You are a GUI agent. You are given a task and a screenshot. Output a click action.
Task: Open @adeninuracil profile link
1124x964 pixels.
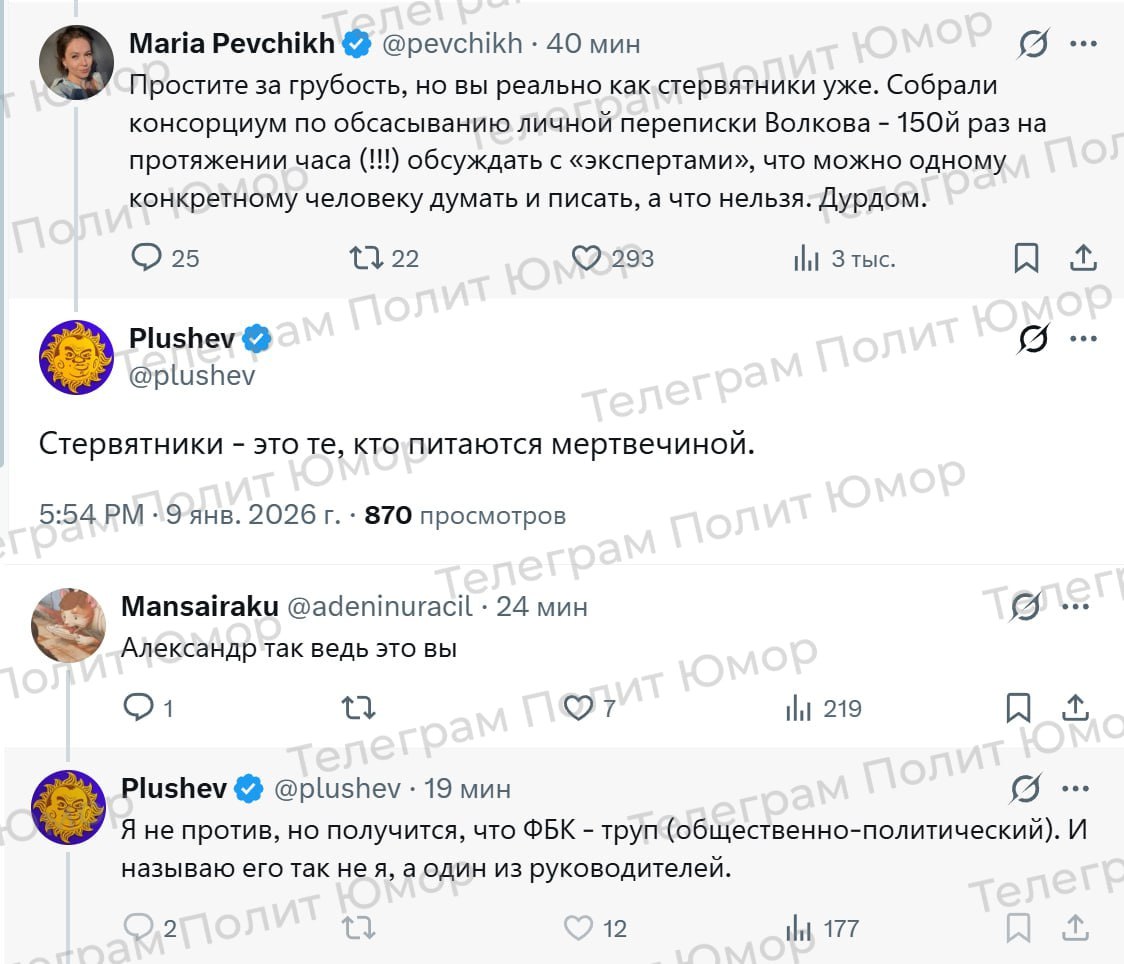379,606
